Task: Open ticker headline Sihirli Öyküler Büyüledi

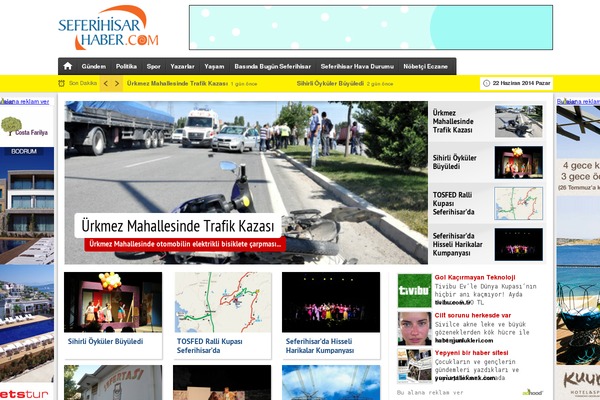Action: [x=330, y=83]
